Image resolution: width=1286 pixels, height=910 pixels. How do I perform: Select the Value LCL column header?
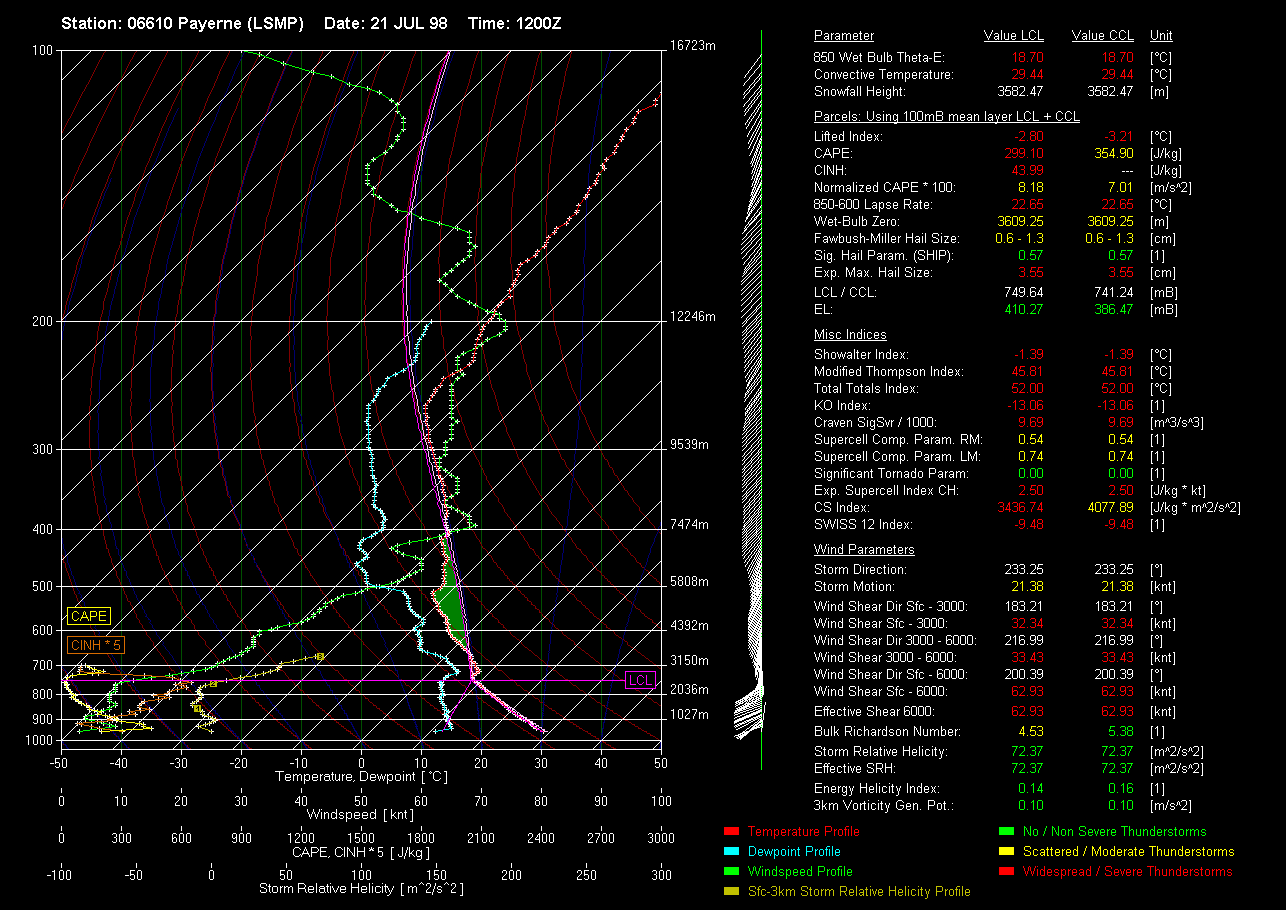point(1014,36)
